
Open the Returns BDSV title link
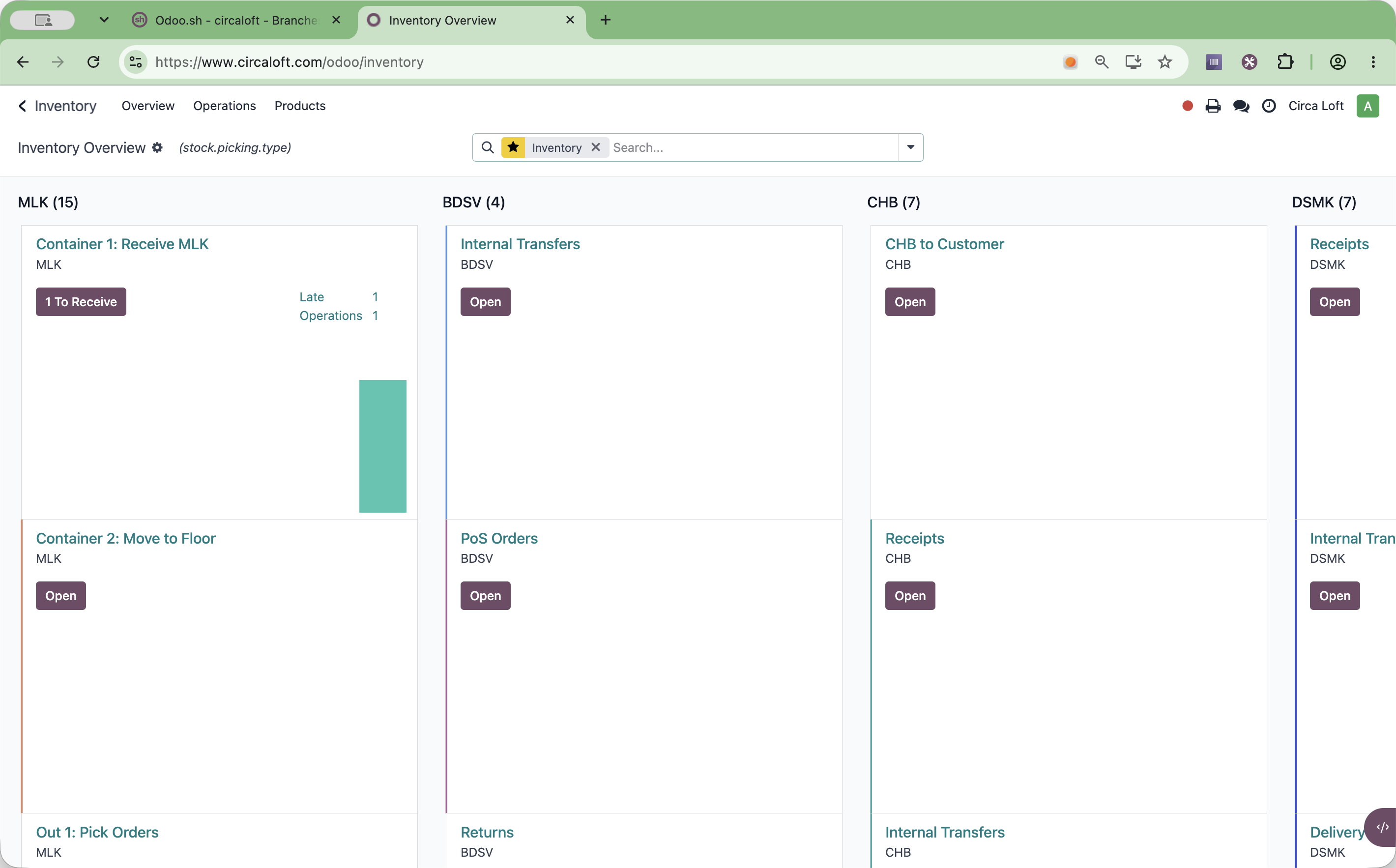(487, 833)
